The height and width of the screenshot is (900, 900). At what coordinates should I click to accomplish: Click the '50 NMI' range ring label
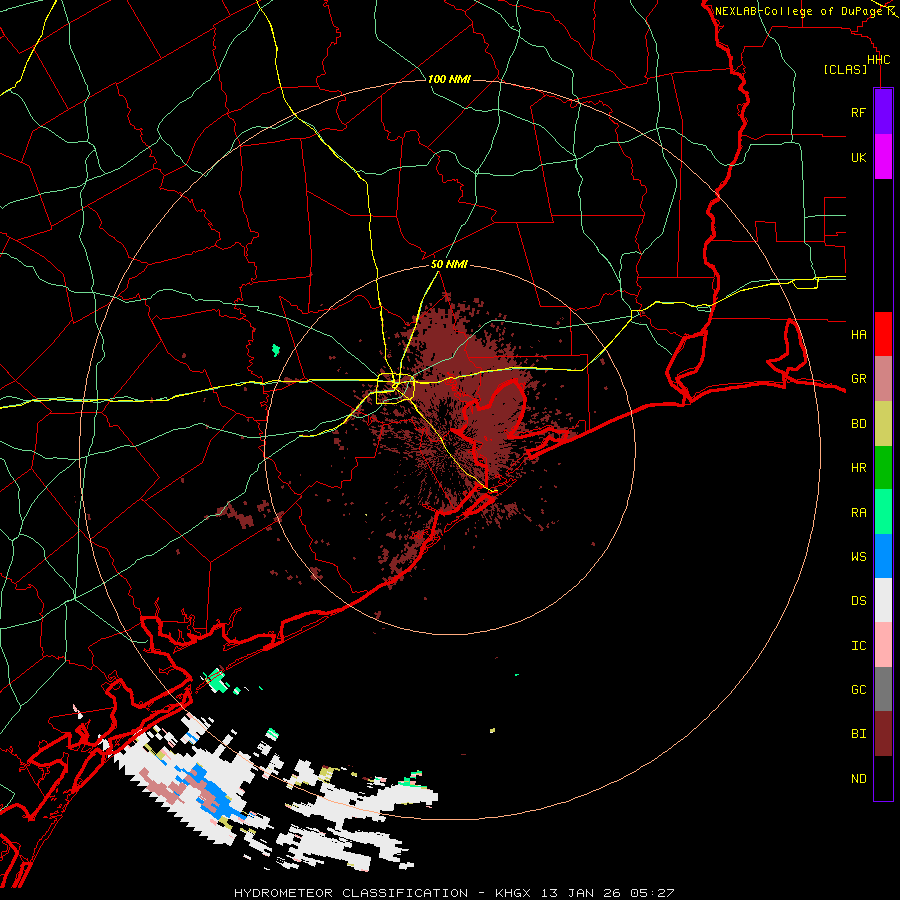pos(449,264)
